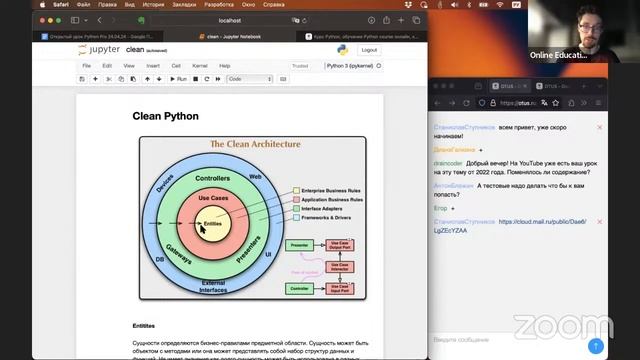Toggle the Safari sidebar icon
The height and width of the screenshot is (360, 640).
75,20
